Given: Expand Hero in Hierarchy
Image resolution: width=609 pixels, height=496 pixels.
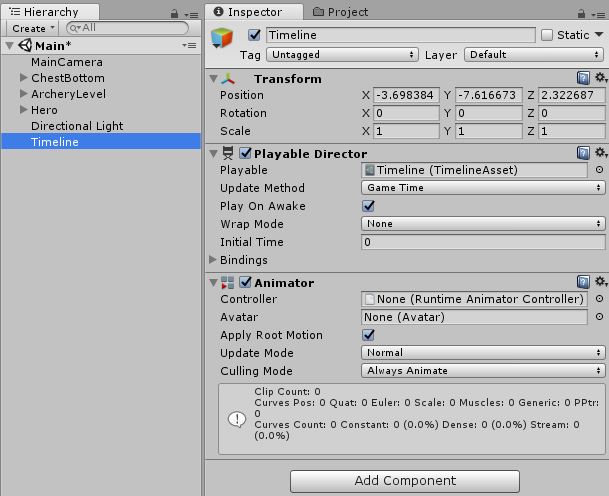Looking at the screenshot, I should (x=24, y=110).
